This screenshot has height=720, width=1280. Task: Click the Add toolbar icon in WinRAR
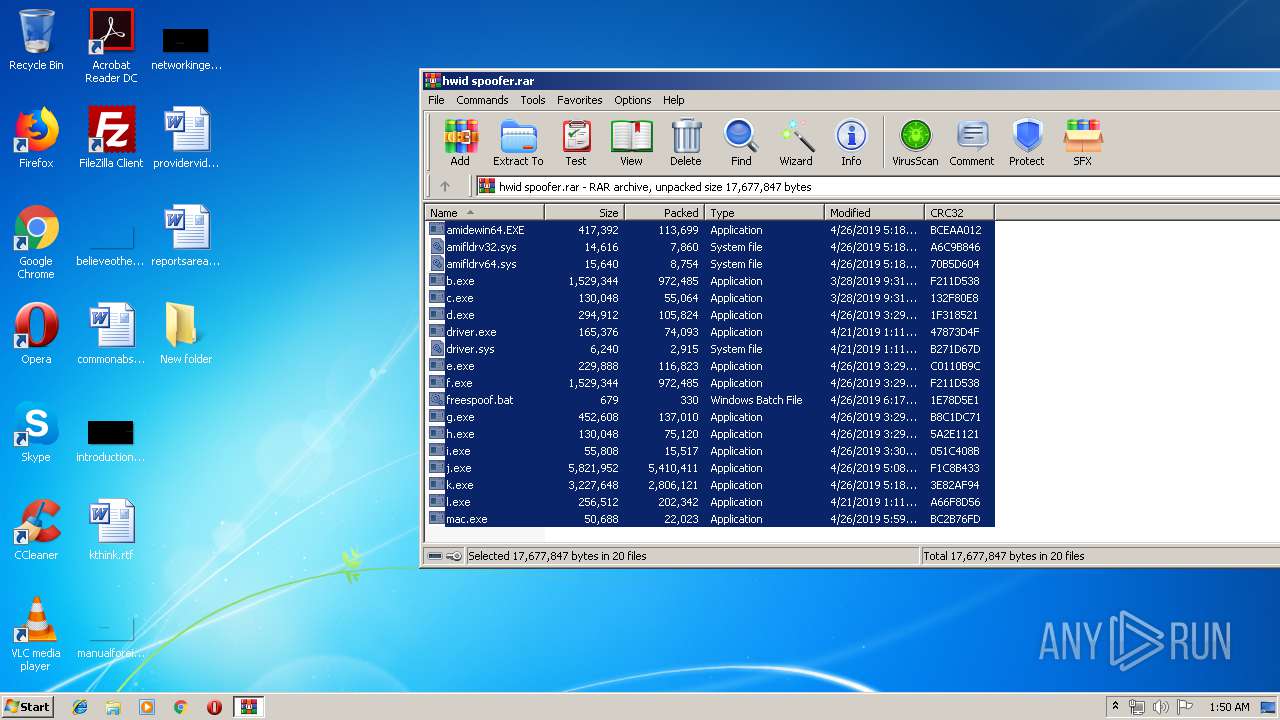(x=460, y=142)
